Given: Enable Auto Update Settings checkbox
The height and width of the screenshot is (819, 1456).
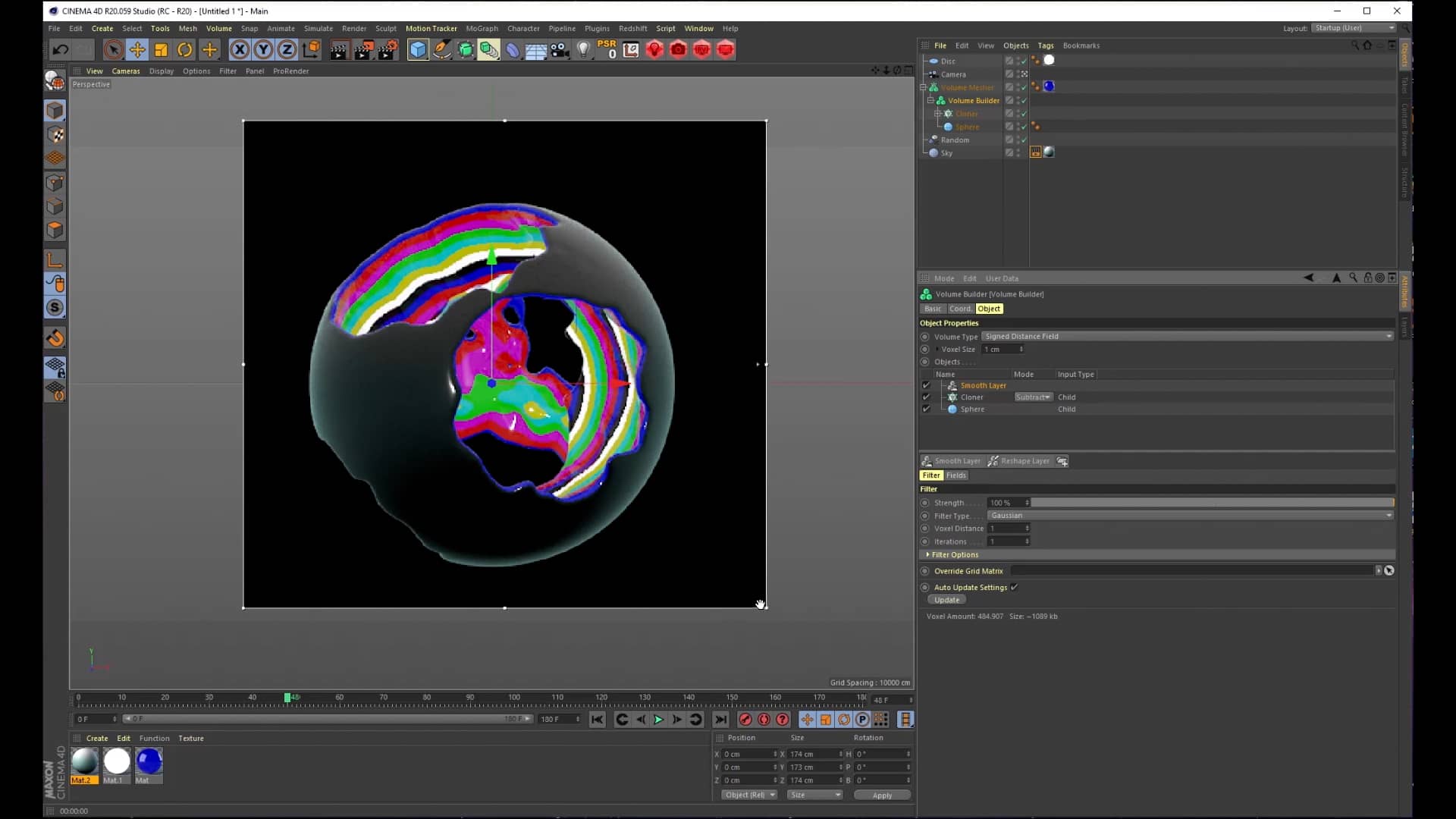Looking at the screenshot, I should click(1014, 587).
